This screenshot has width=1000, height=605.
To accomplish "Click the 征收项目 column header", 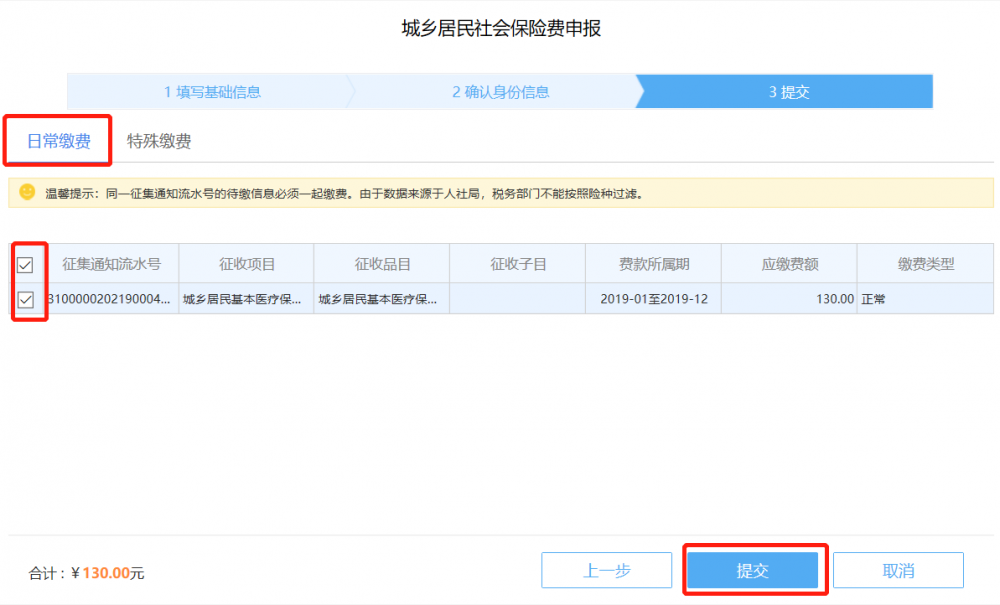I will coord(247,265).
